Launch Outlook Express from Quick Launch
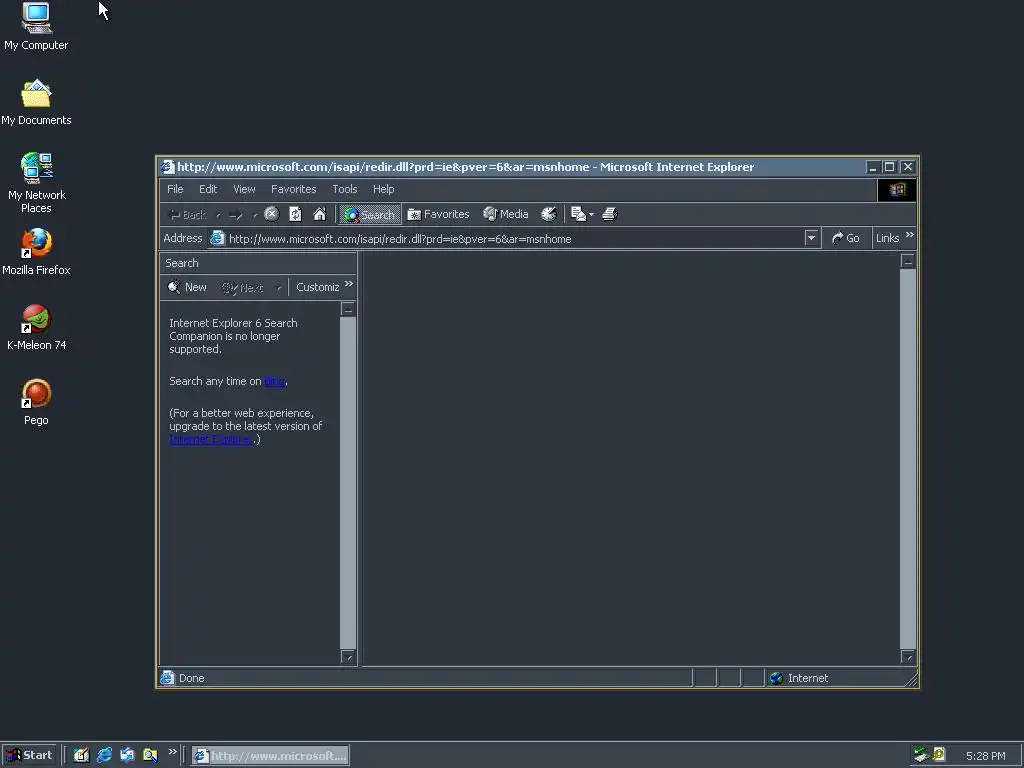The height and width of the screenshot is (768, 1024). tap(127, 756)
